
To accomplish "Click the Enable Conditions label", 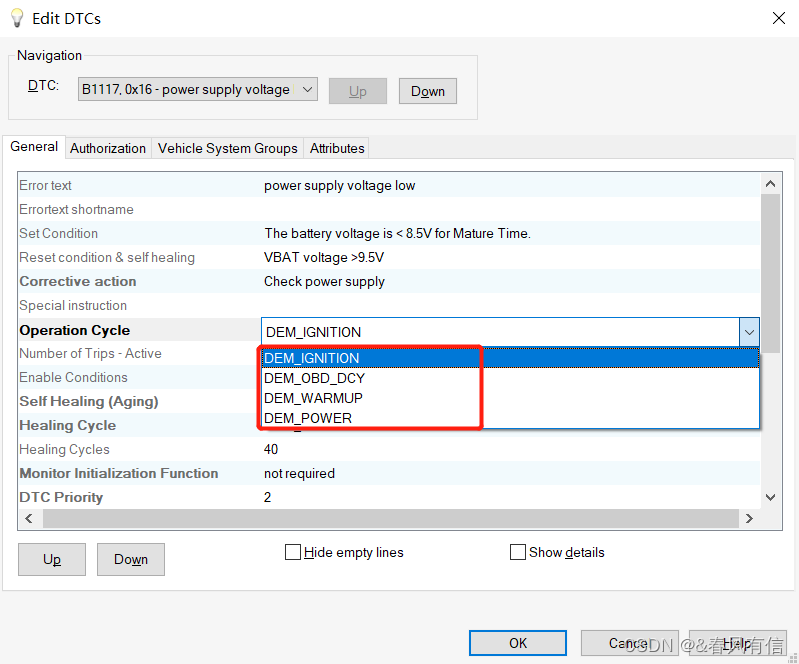I will tap(73, 378).
